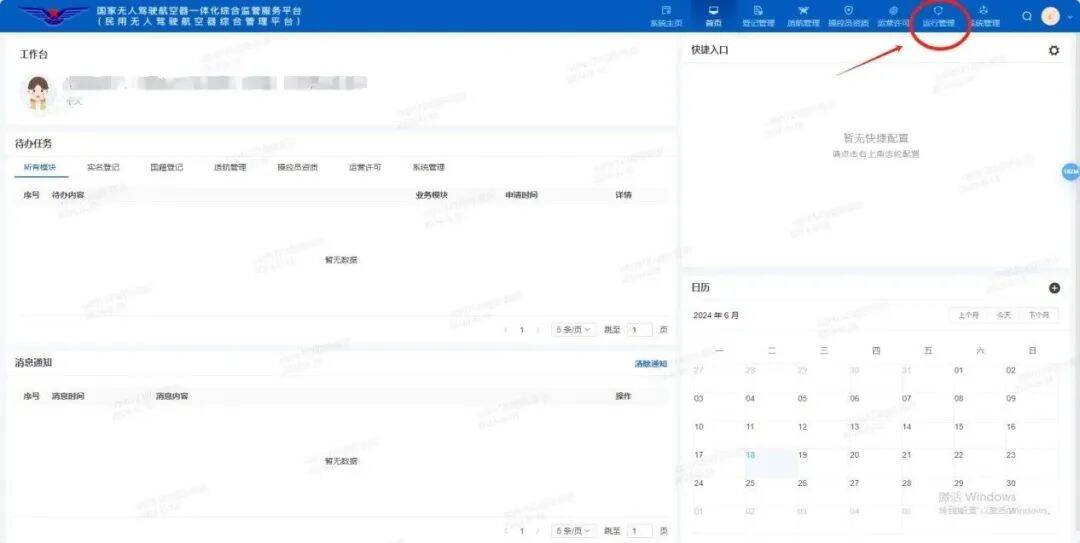Open the 5条/页 dropdown in 待办任务
Screen dimensions: 1080x543
tap(573, 330)
